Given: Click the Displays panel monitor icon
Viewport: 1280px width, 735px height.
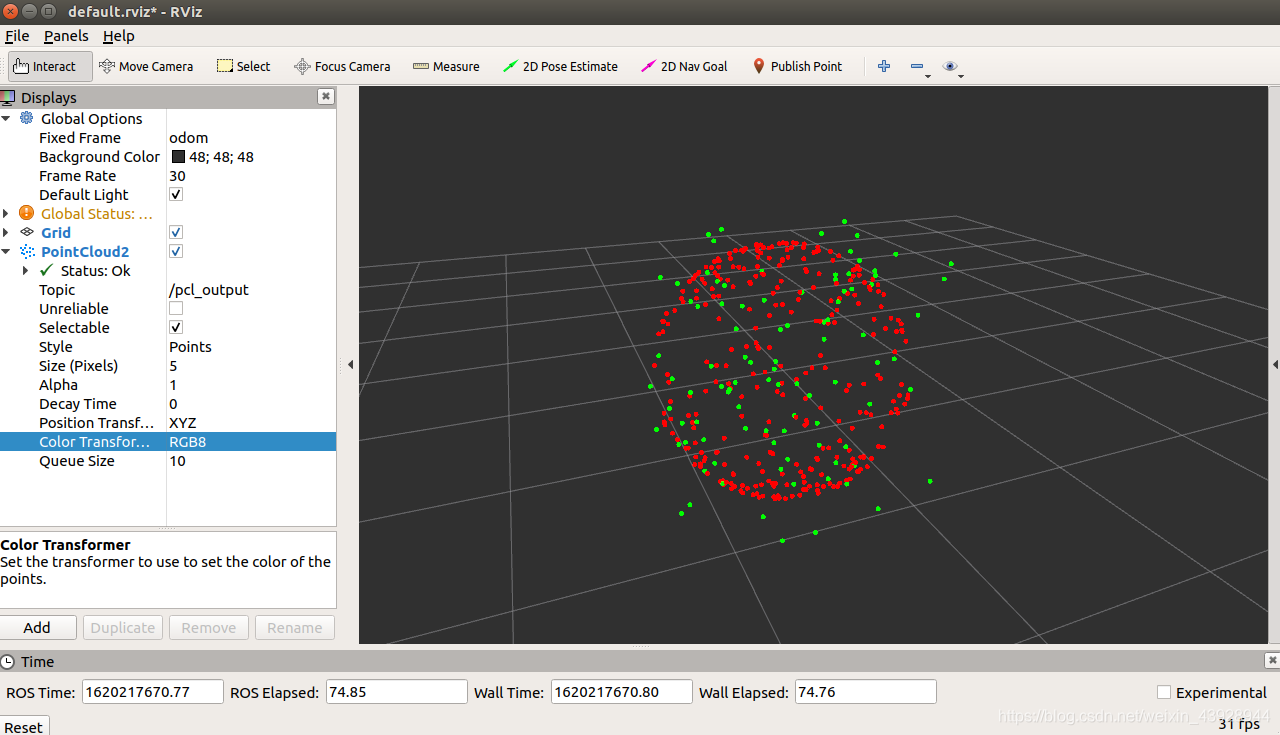Looking at the screenshot, I should [8, 97].
